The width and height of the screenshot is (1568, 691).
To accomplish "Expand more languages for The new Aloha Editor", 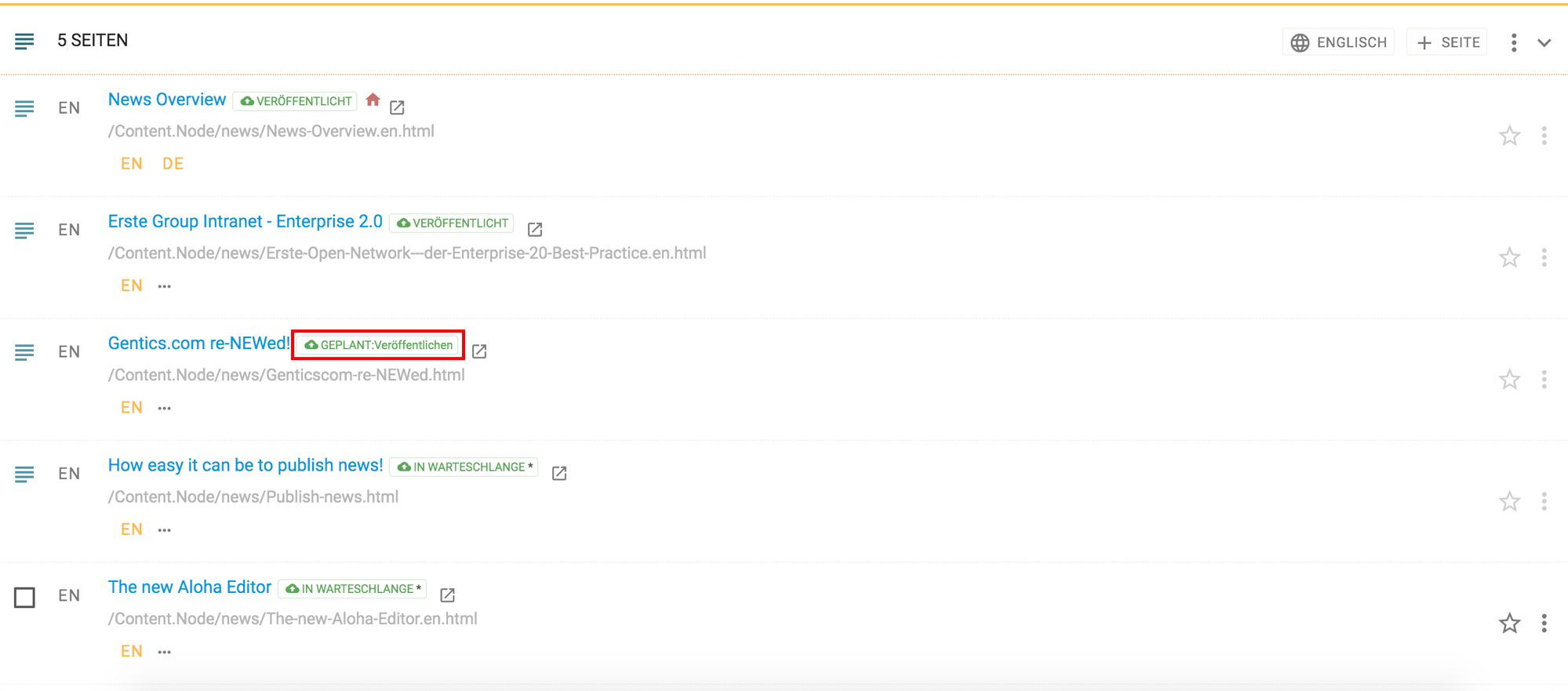I will [x=164, y=652].
